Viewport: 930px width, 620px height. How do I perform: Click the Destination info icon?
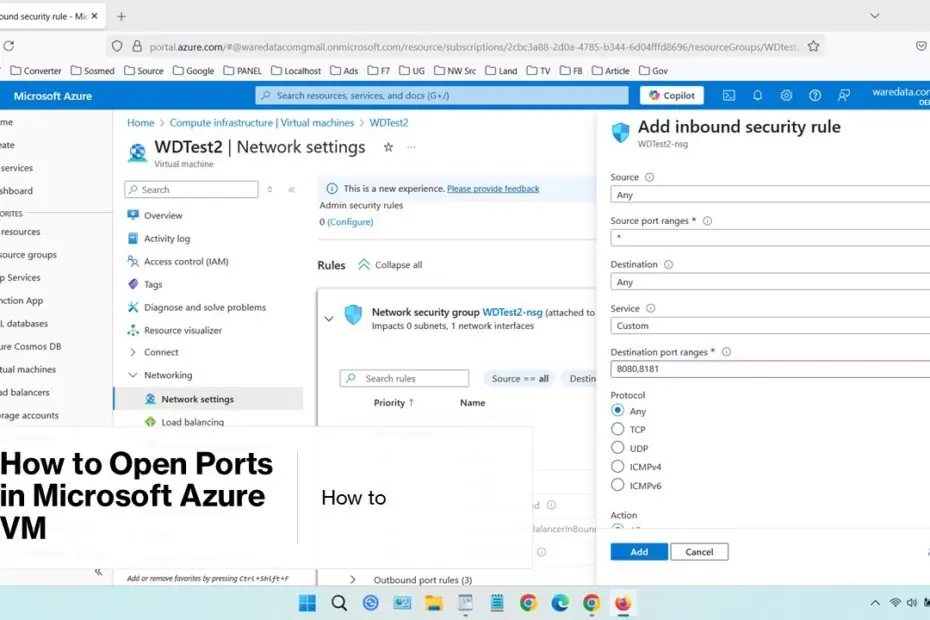tap(668, 265)
